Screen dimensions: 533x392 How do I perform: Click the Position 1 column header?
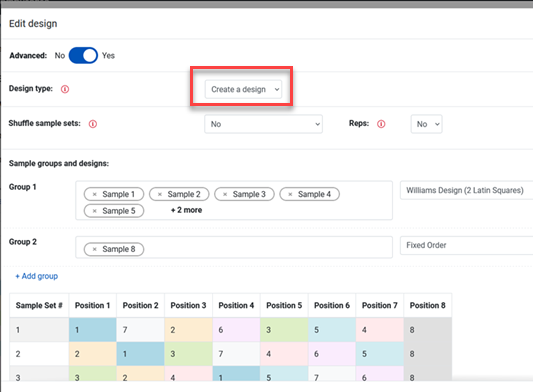92,305
